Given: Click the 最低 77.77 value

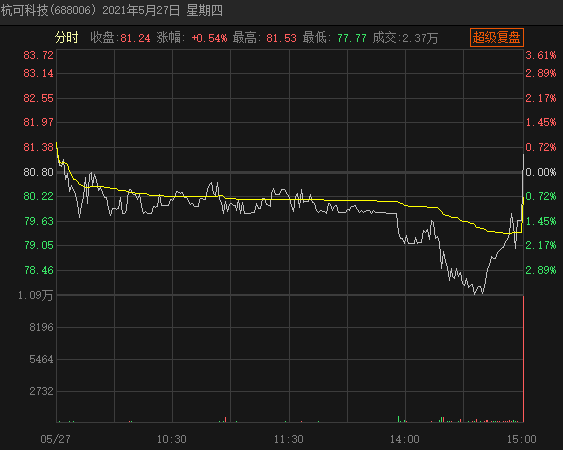Looking at the screenshot, I should 352,38.
